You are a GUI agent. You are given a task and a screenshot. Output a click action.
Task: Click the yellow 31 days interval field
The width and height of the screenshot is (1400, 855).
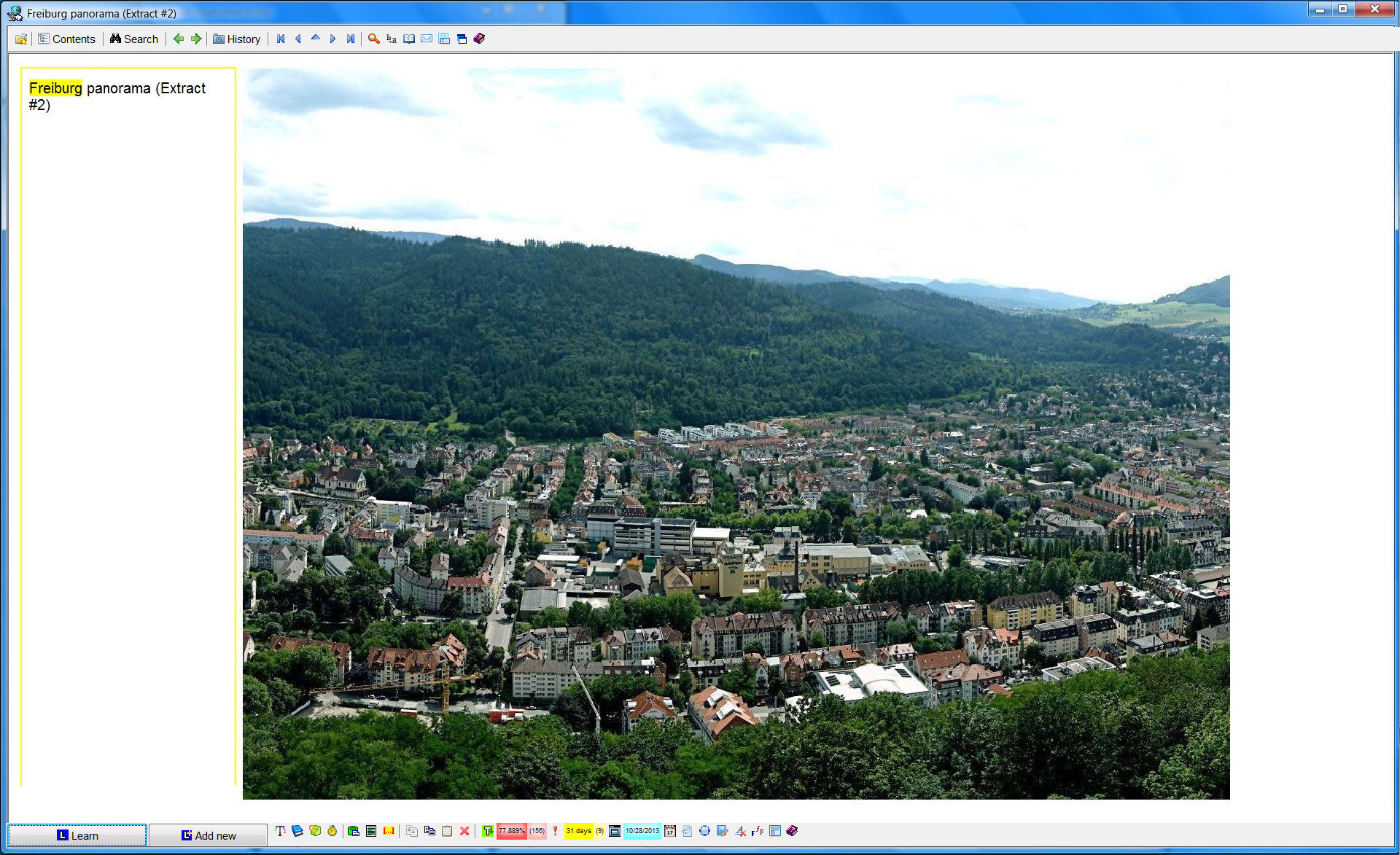578,831
